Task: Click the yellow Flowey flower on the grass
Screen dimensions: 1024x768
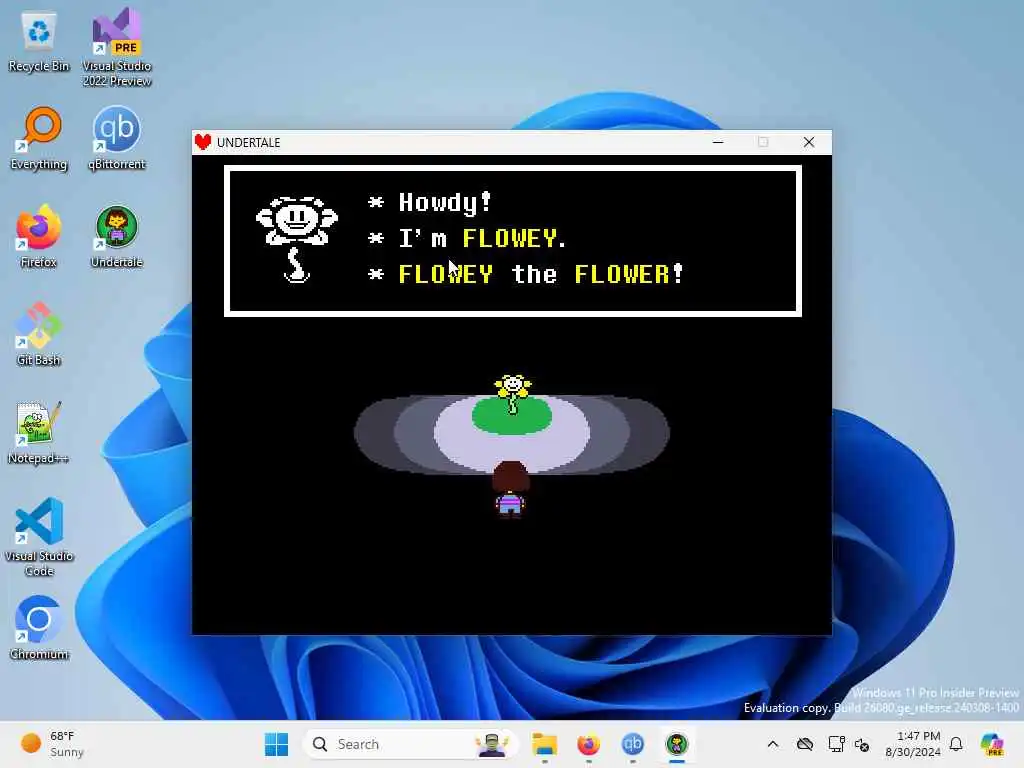Action: (513, 393)
